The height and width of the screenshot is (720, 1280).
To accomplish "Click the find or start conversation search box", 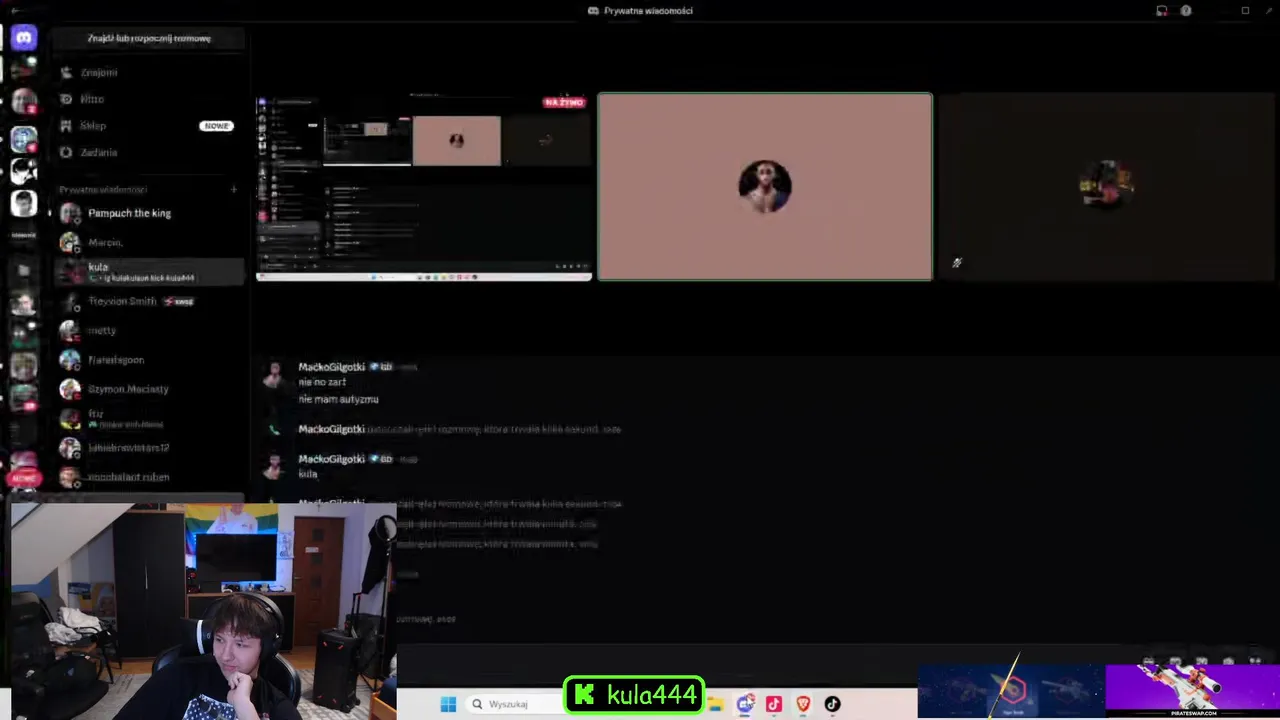I will pyautogui.click(x=148, y=38).
